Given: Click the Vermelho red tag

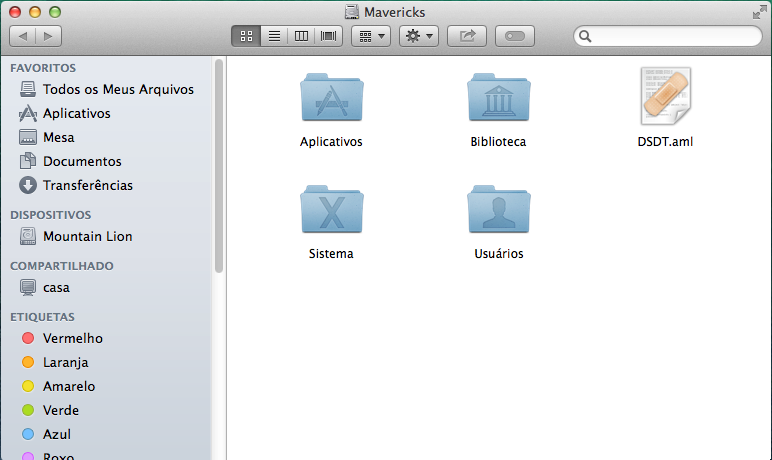Looking at the screenshot, I should pyautogui.click(x=72, y=338).
